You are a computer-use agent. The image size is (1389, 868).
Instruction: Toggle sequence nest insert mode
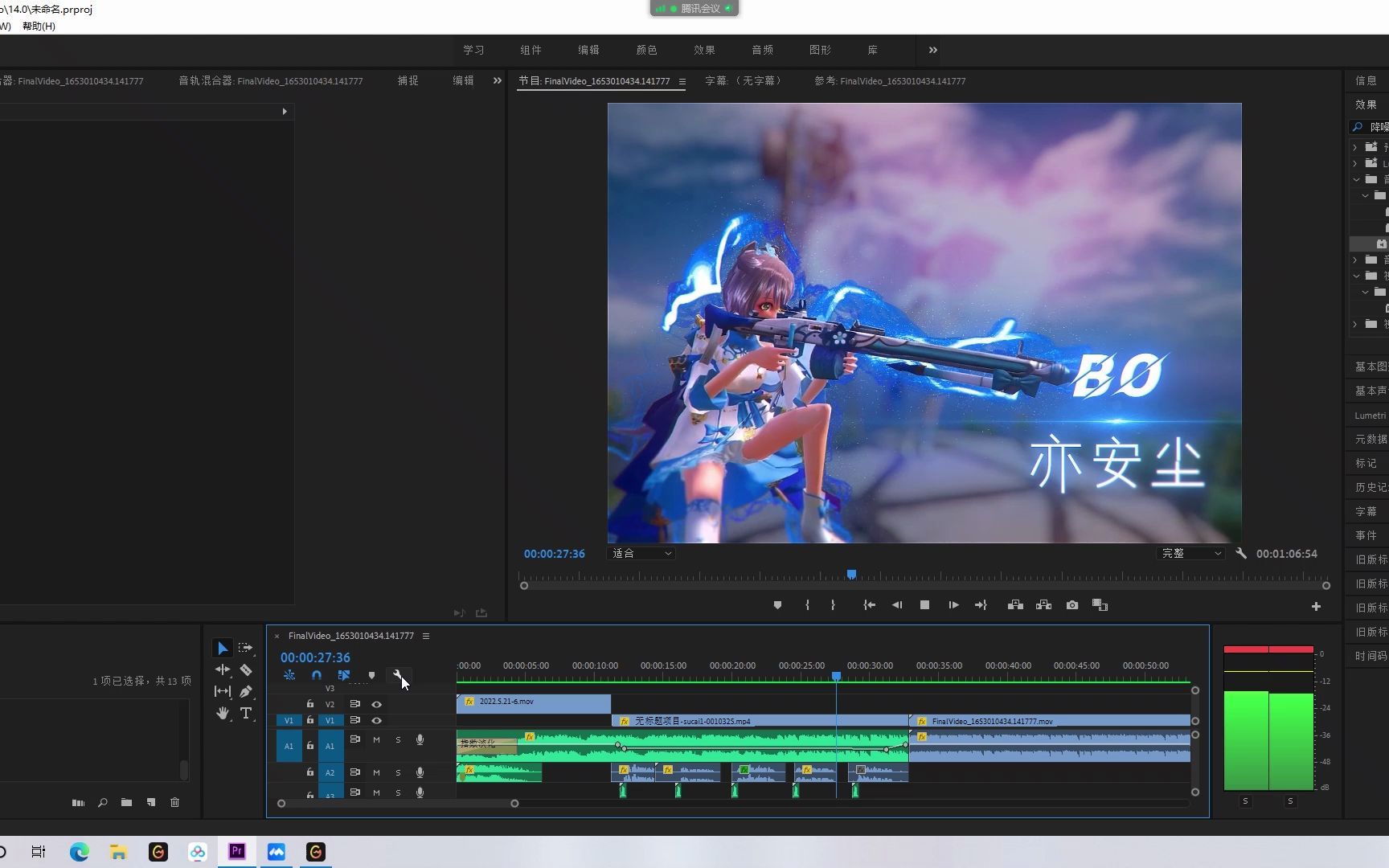(x=289, y=675)
